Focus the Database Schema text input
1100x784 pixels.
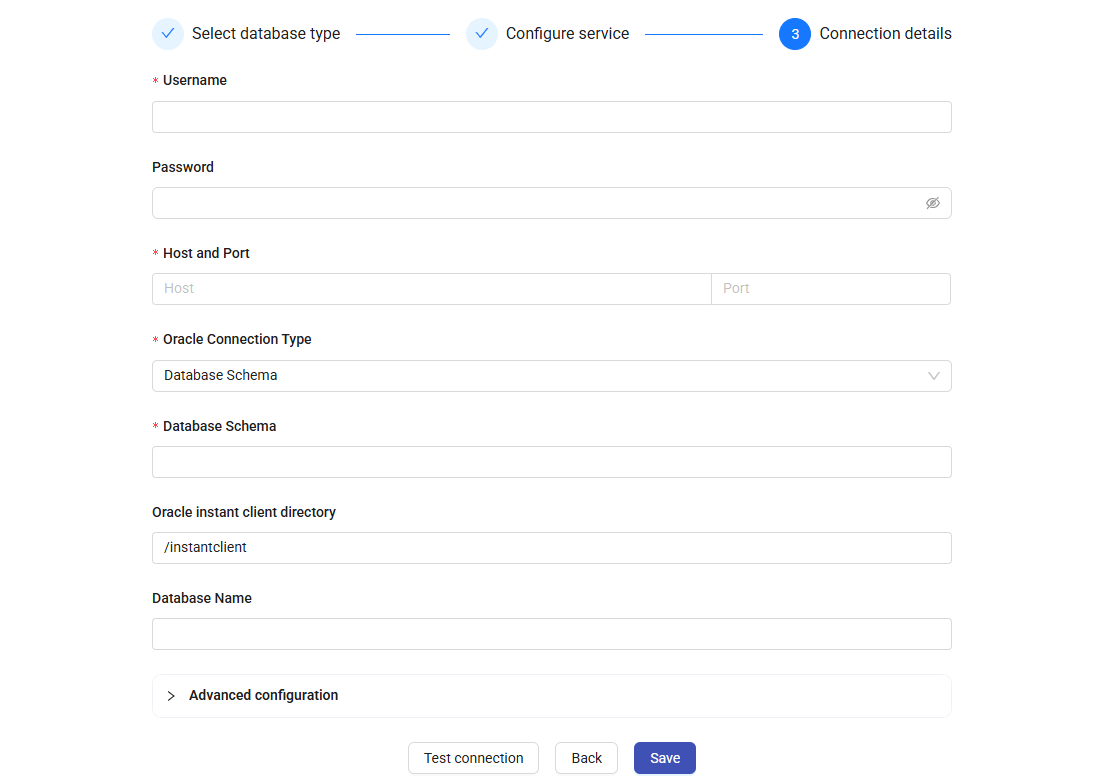551,462
